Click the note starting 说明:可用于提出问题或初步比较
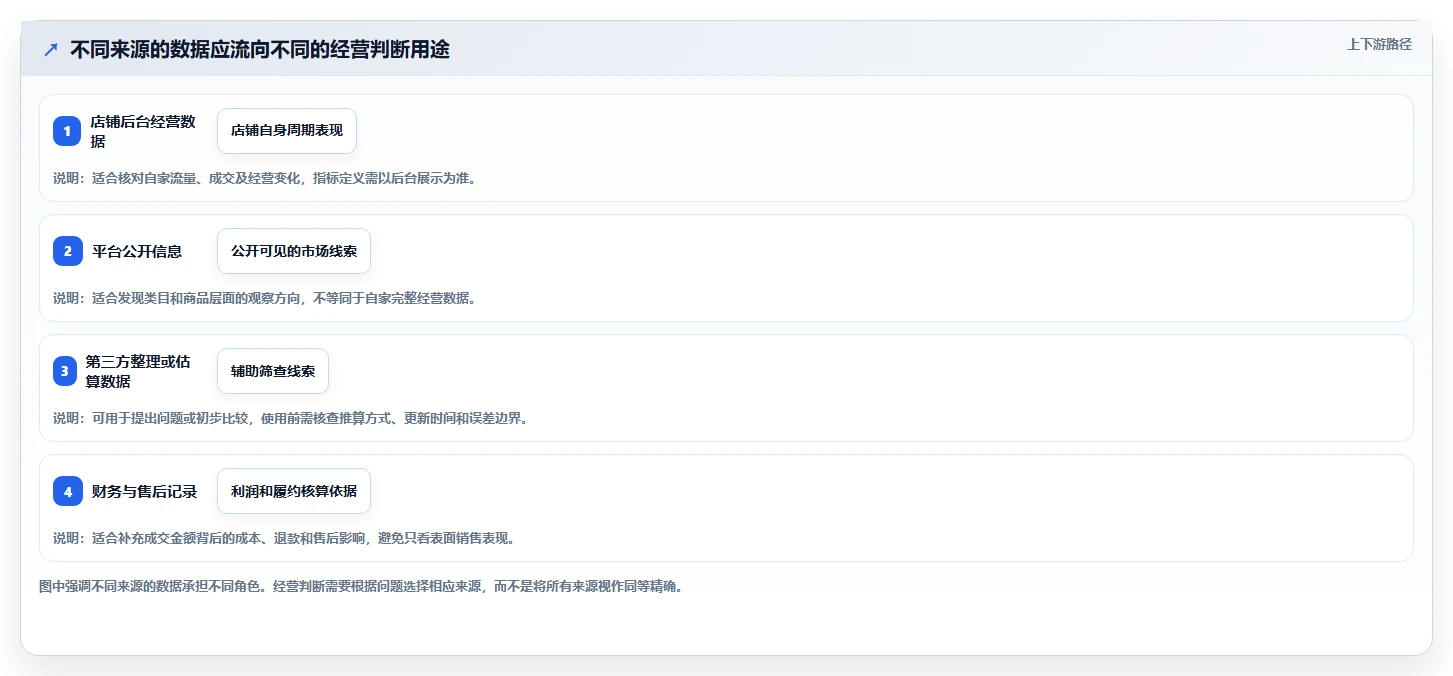This screenshot has width=1453, height=676. pyautogui.click(x=290, y=418)
